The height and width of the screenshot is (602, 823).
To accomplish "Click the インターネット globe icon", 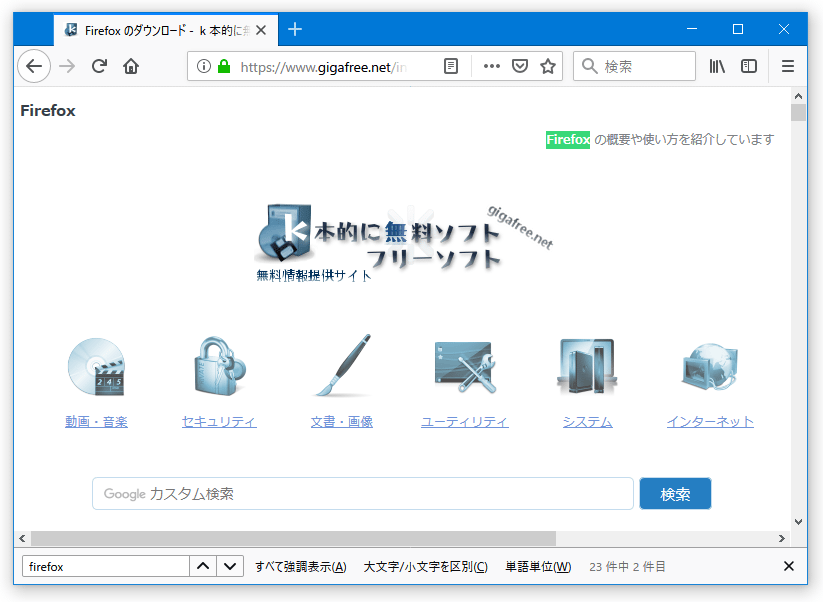I will tap(710, 367).
